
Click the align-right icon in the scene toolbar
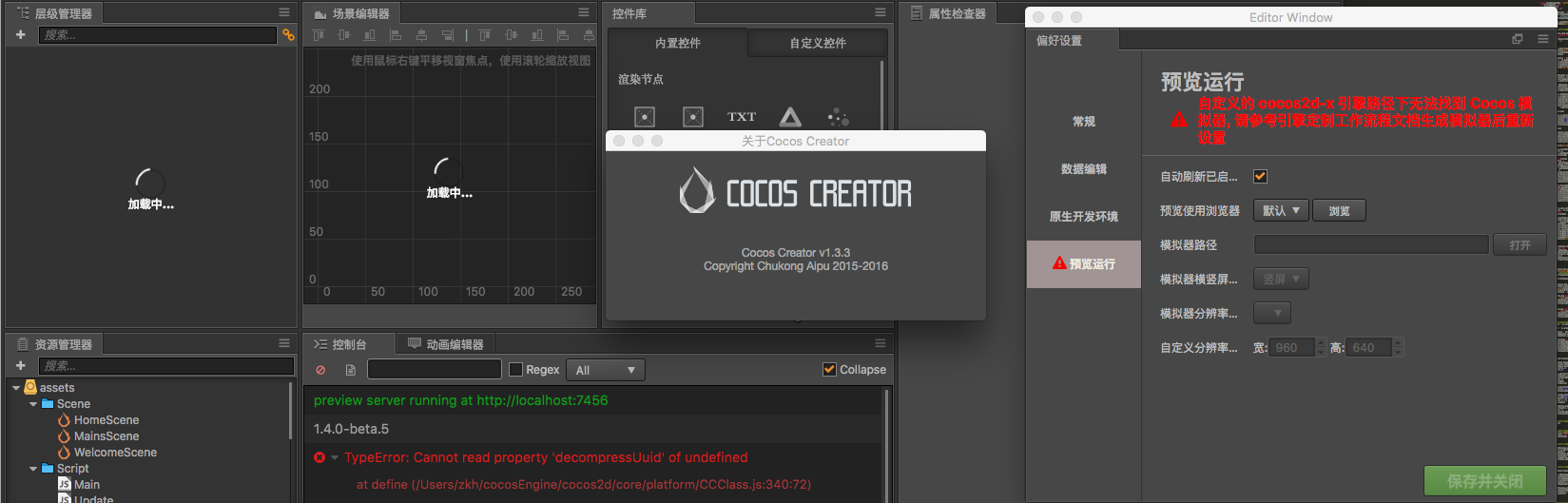pyautogui.click(x=447, y=35)
